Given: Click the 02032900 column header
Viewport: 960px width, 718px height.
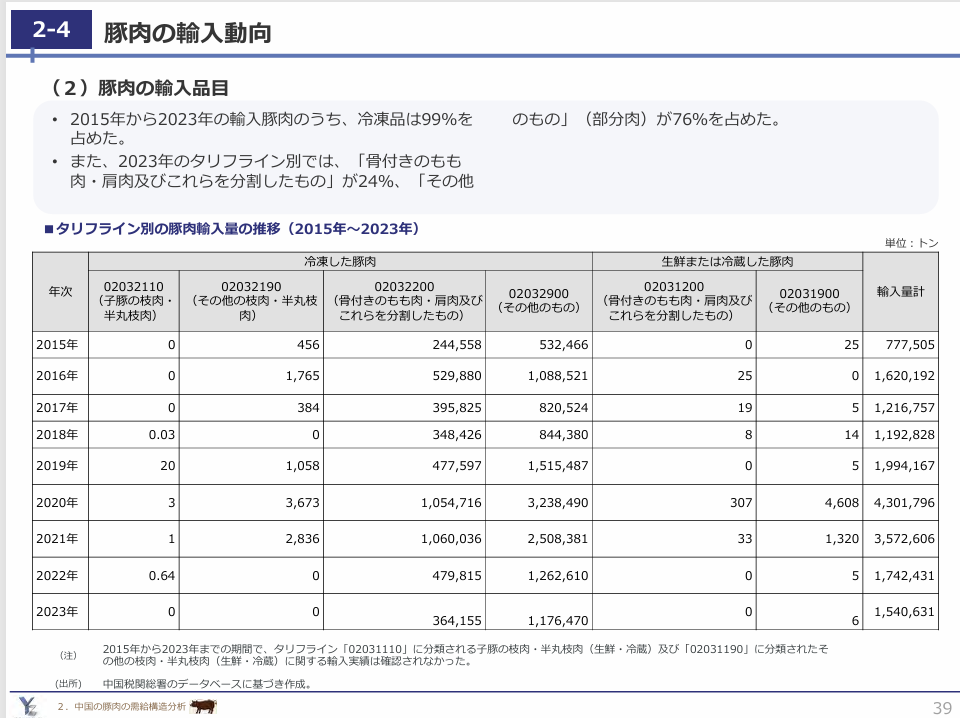Looking at the screenshot, I should pos(539,301).
